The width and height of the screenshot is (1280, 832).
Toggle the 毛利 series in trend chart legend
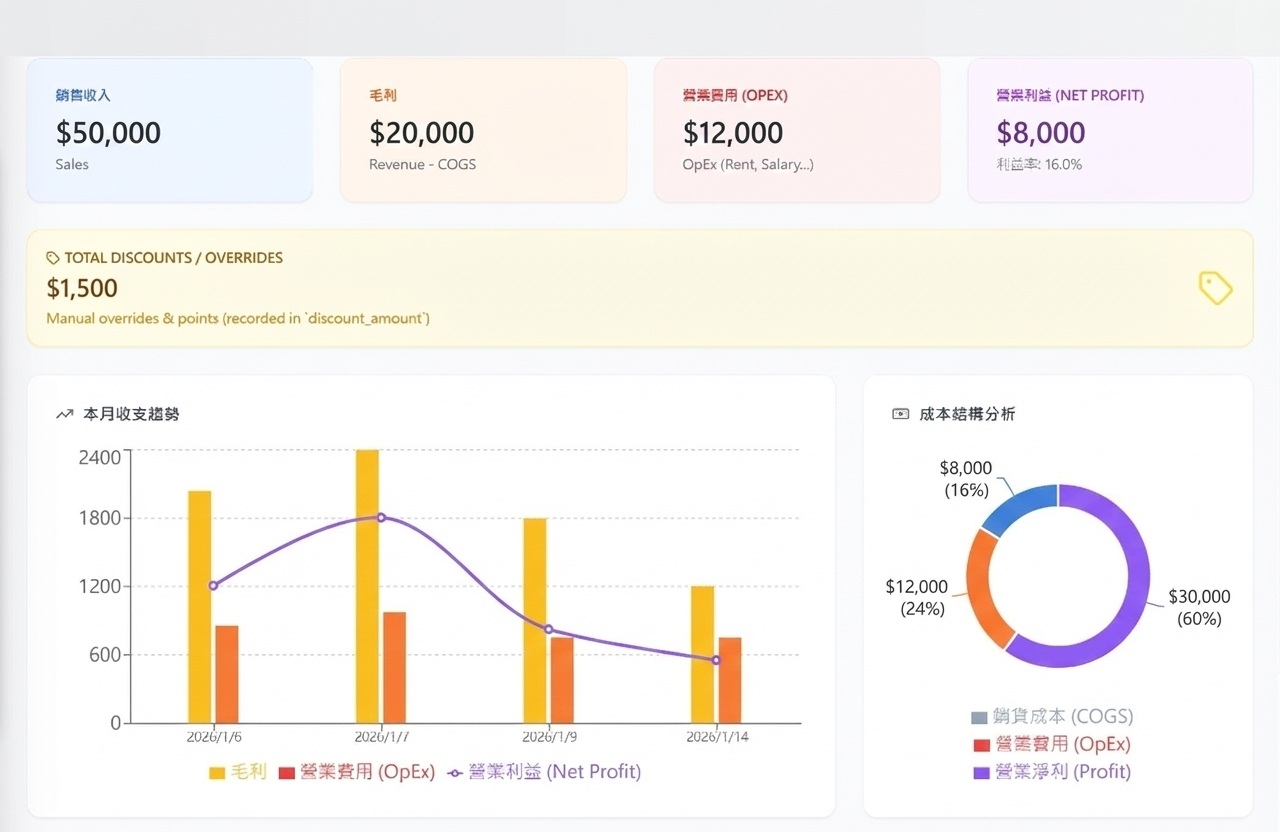[238, 772]
